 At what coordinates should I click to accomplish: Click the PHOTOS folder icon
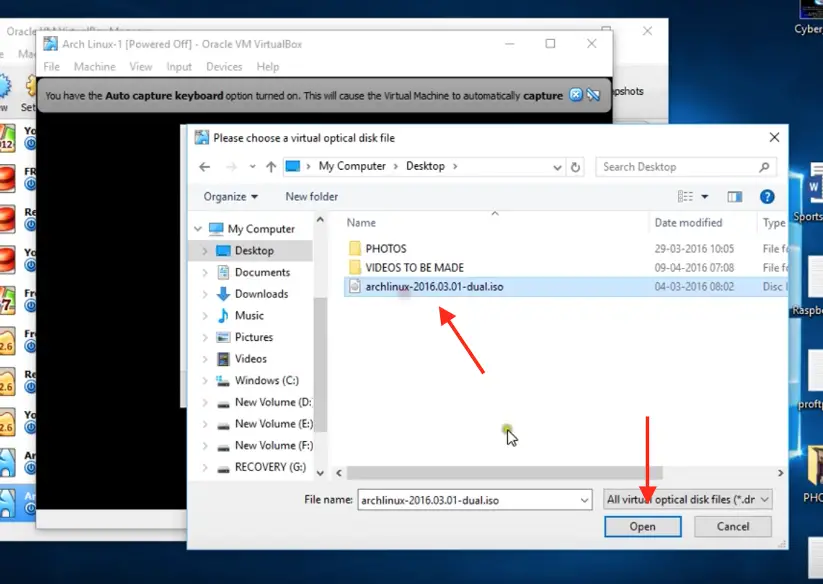tap(355, 248)
